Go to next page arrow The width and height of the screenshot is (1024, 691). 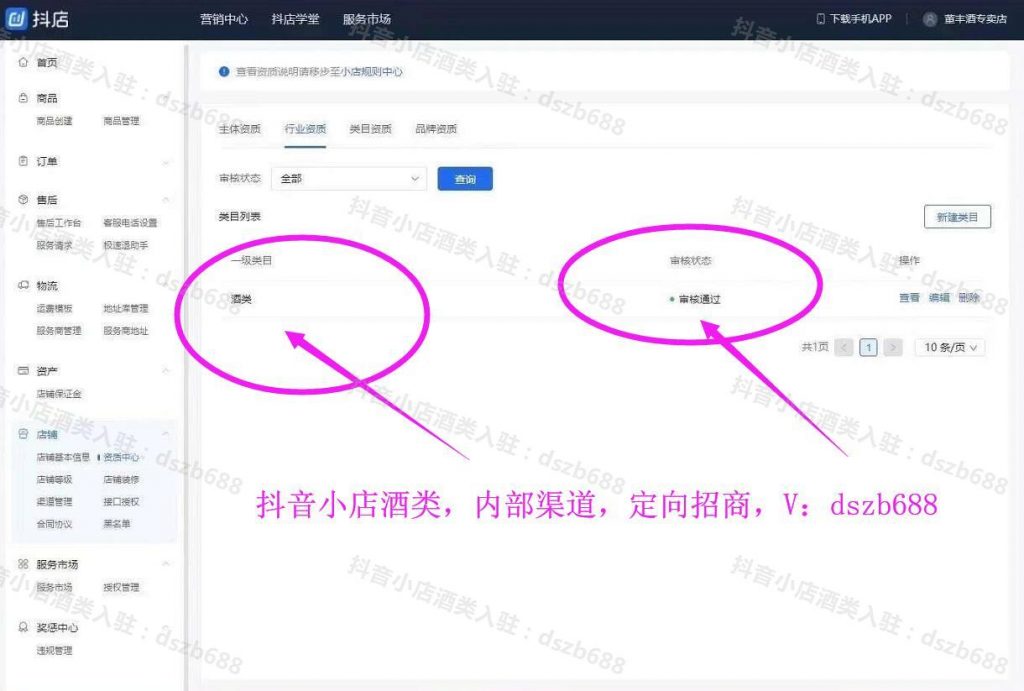tap(893, 347)
